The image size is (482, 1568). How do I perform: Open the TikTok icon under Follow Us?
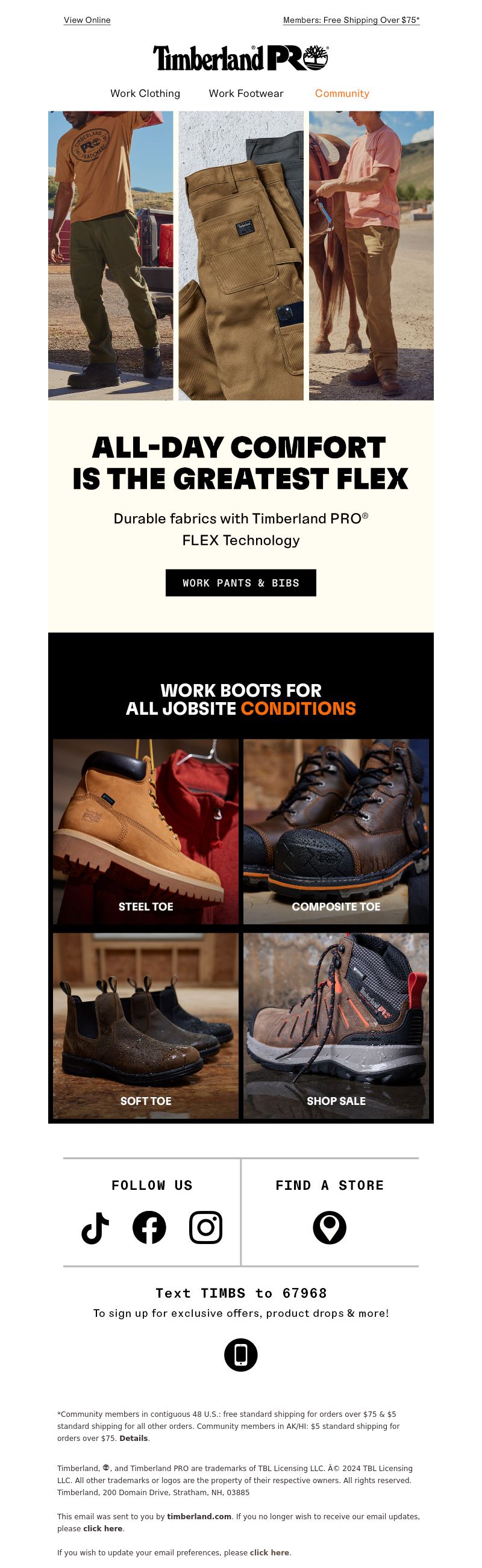click(95, 1228)
